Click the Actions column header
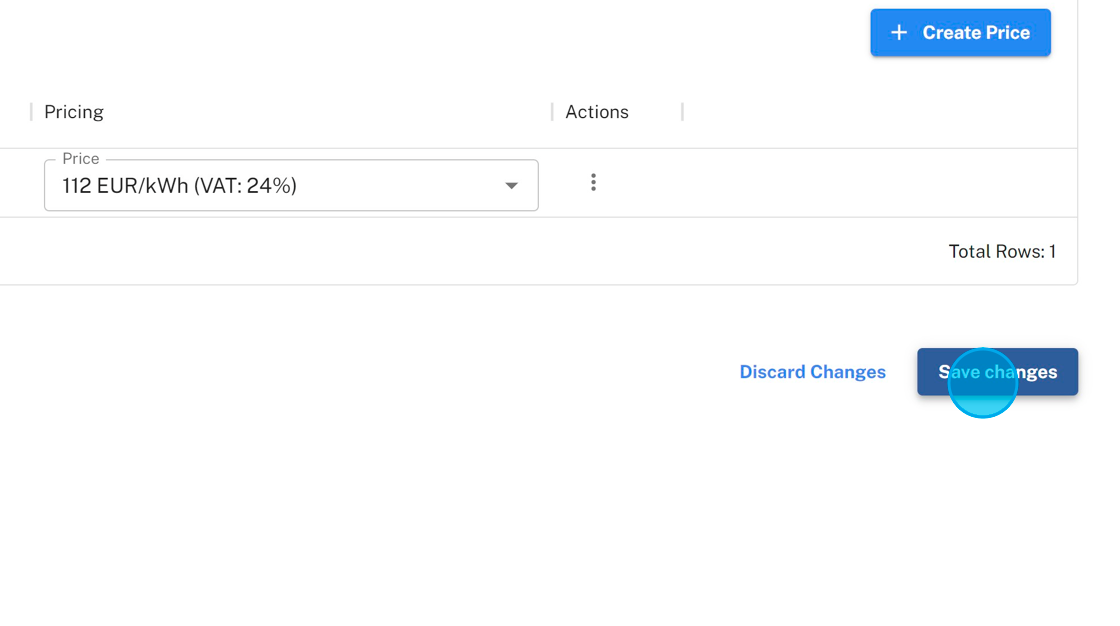The image size is (1120, 626). (x=597, y=112)
